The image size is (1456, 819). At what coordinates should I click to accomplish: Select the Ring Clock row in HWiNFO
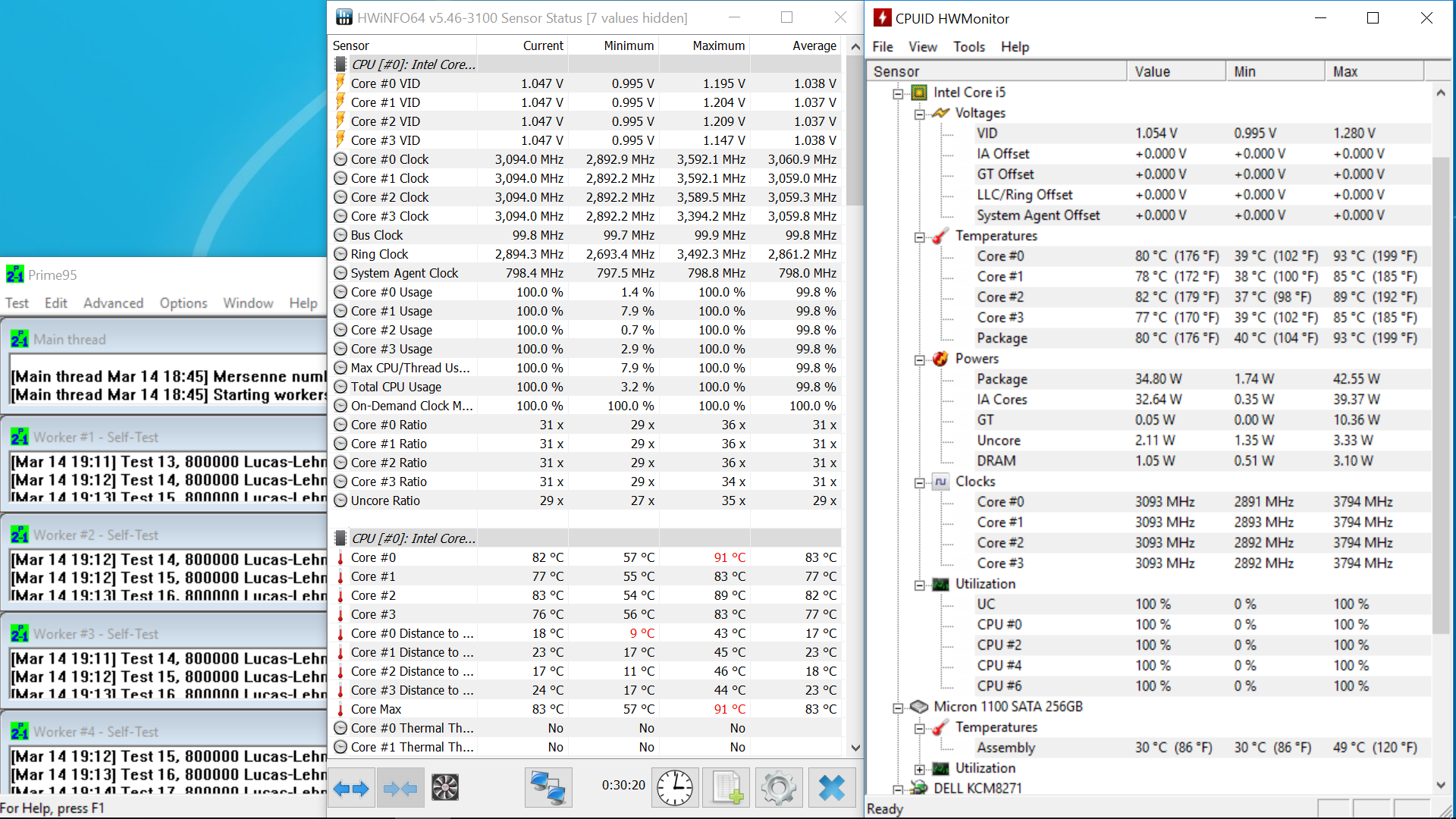[x=585, y=254]
